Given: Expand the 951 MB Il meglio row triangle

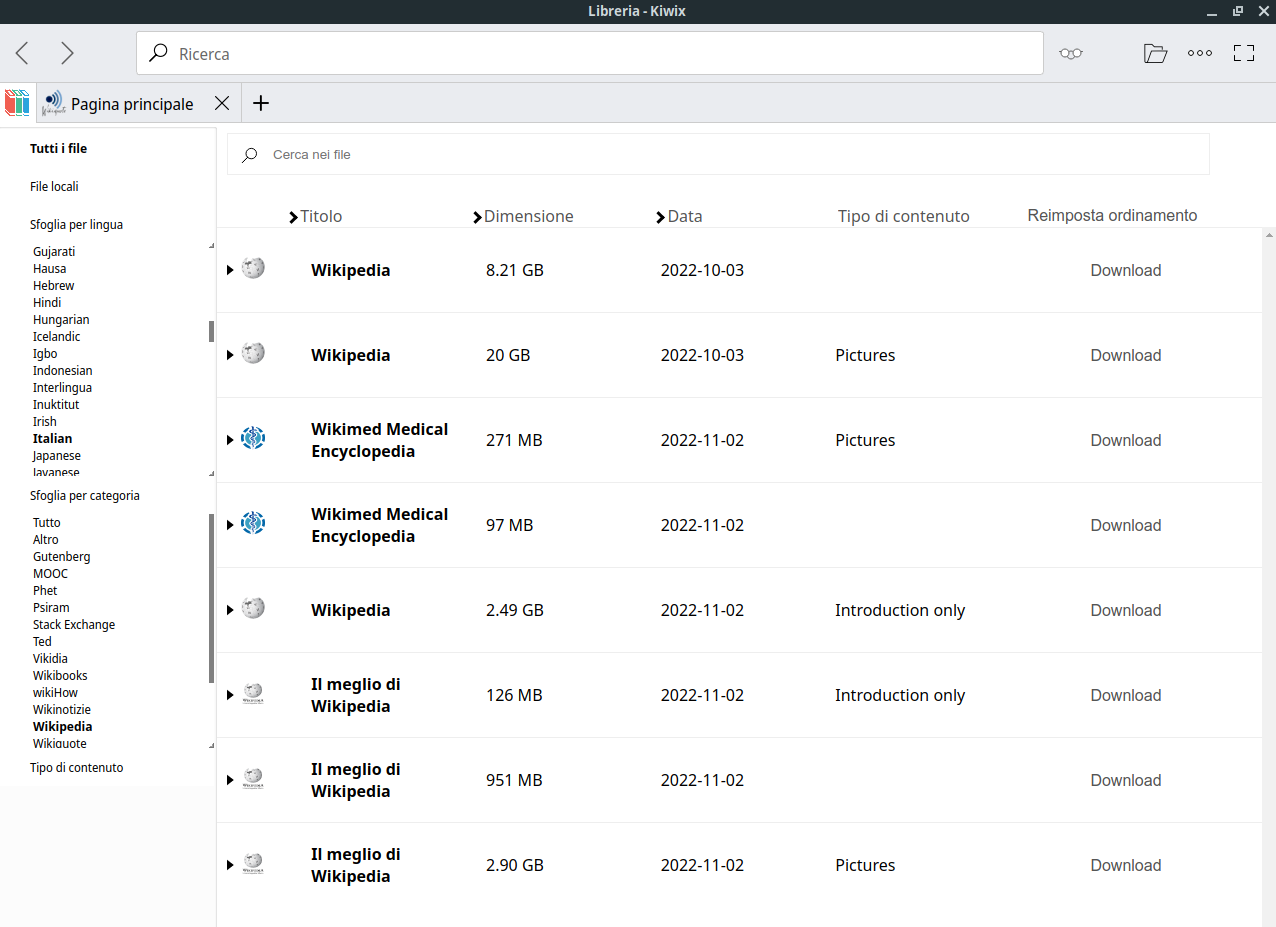Looking at the screenshot, I should click(230, 780).
